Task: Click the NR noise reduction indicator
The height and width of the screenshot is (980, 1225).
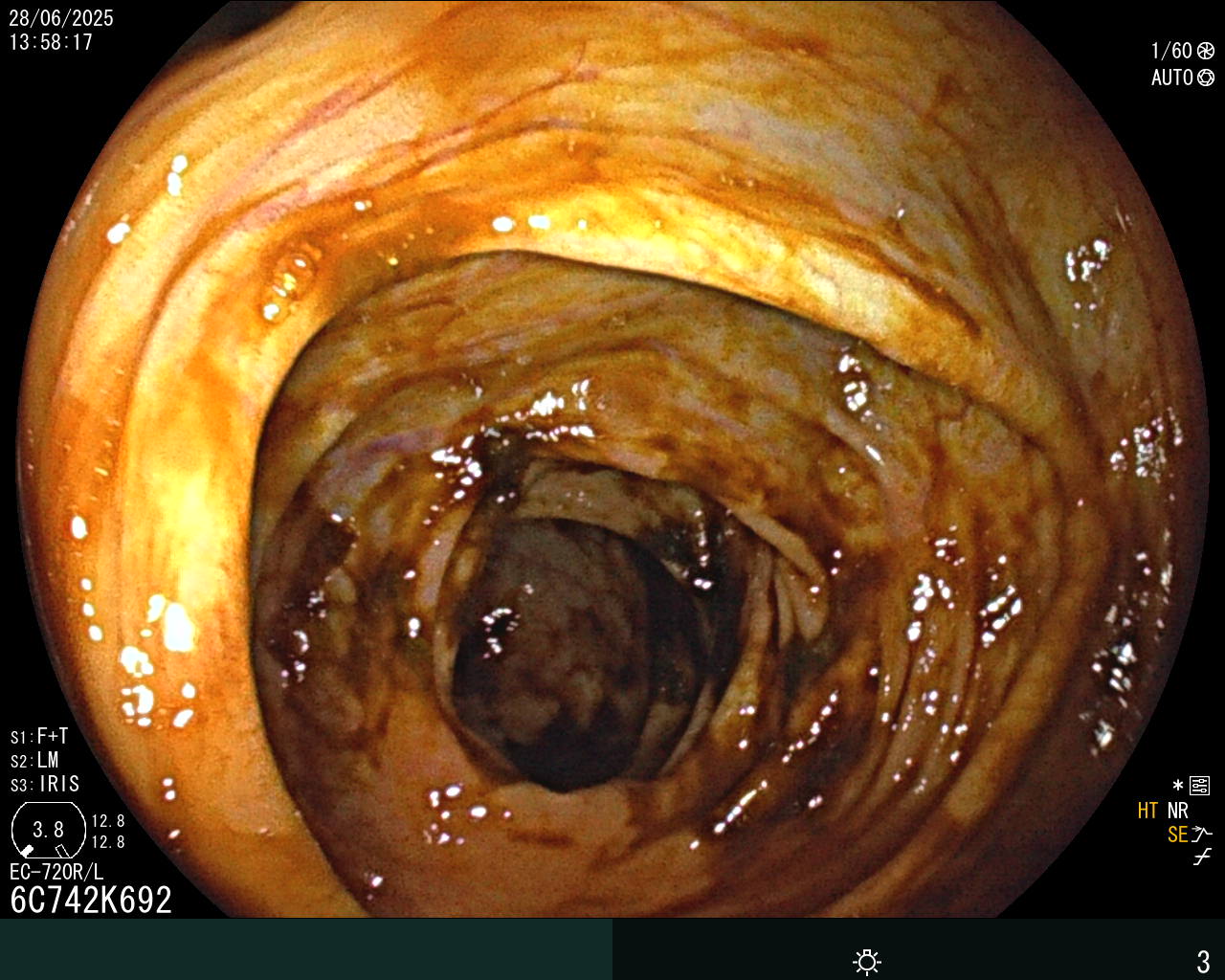Action: 1177,811
